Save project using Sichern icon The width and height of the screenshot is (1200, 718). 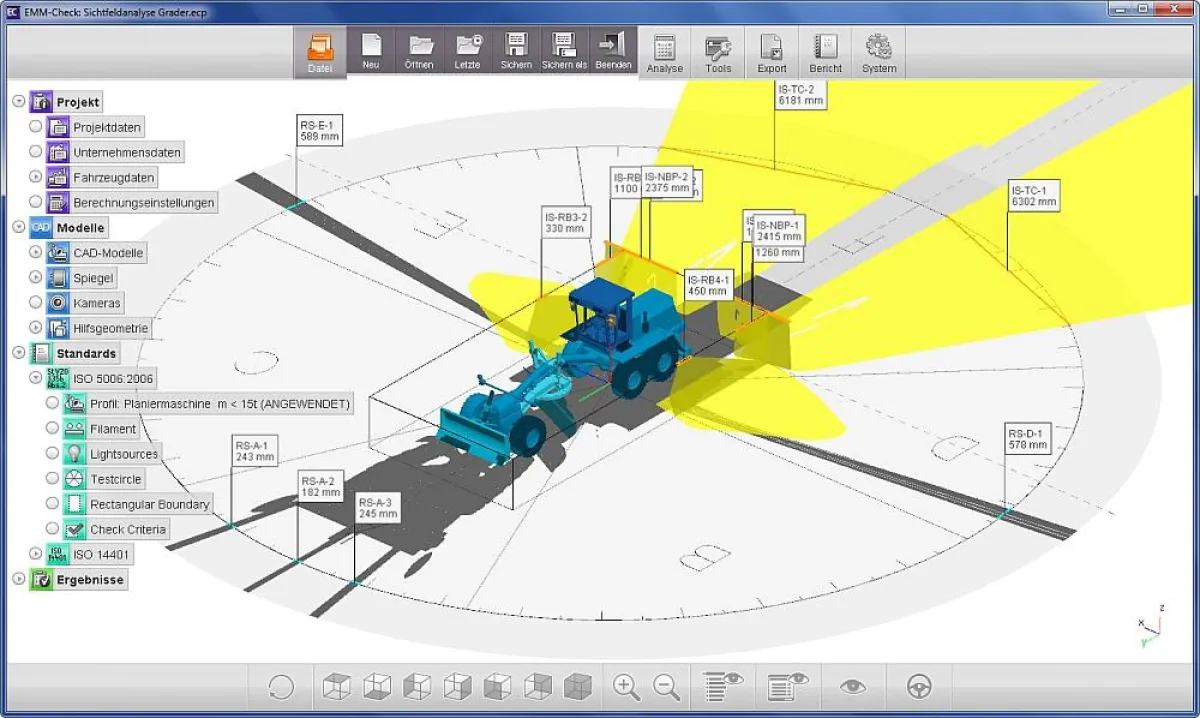click(516, 51)
